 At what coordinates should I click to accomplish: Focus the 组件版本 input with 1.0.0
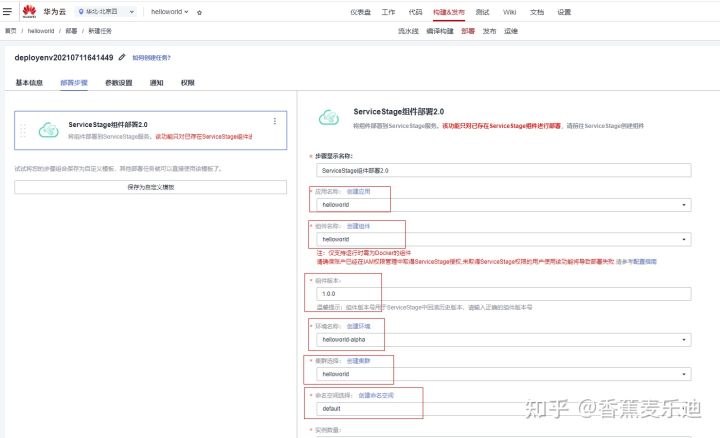pos(504,294)
